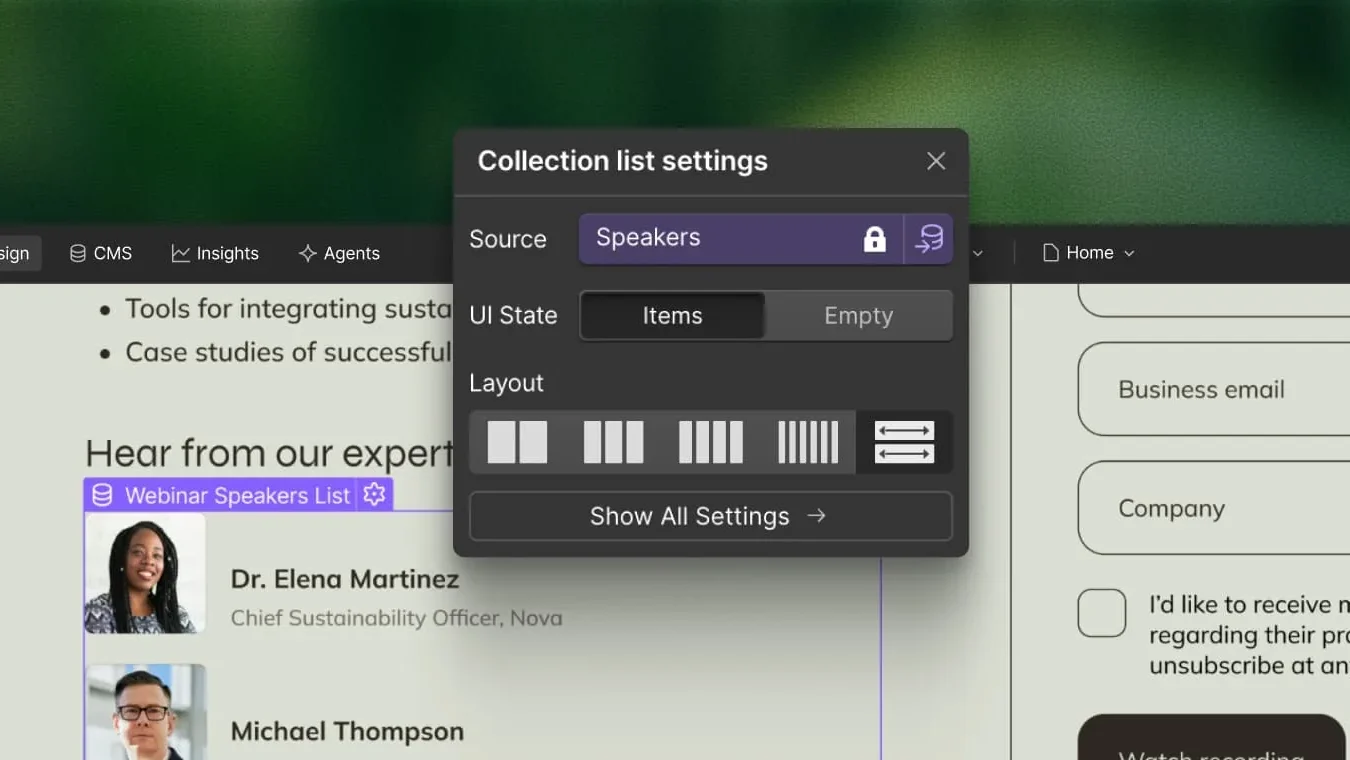Open the Agents tab
The height and width of the screenshot is (760, 1350).
[339, 253]
